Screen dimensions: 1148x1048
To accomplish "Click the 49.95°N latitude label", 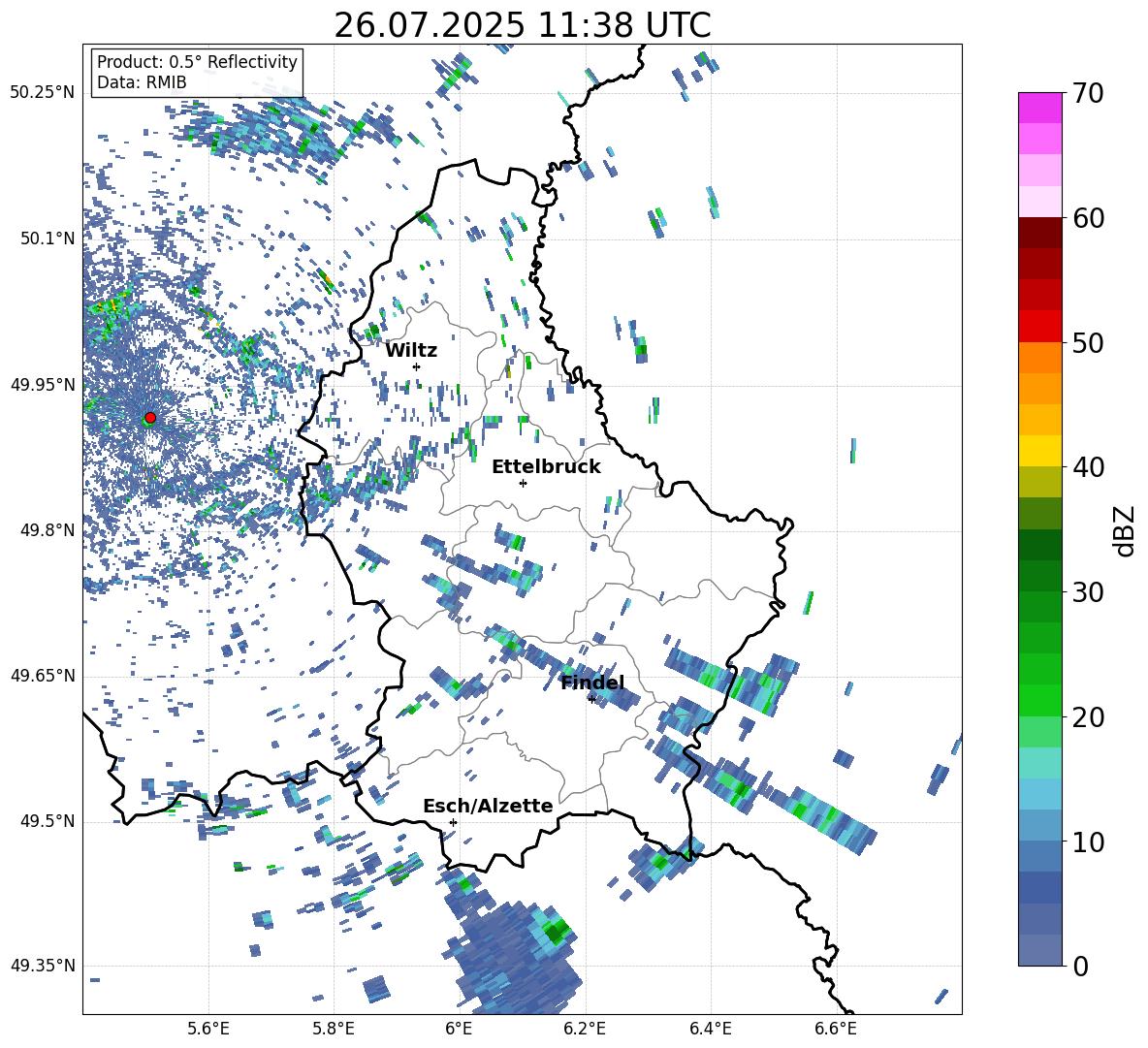I will (43, 385).
